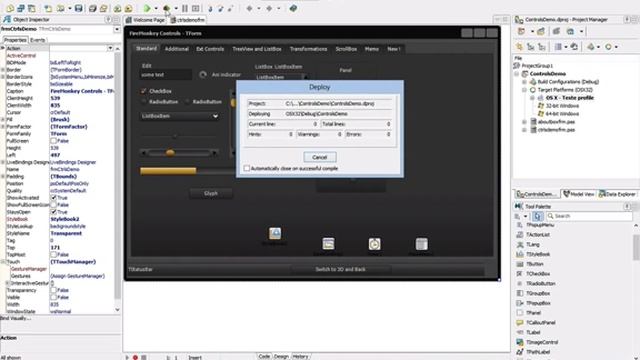The image size is (640, 360).
Task: Click the clock timer component icon on form
Action: pyautogui.click(x=374, y=244)
